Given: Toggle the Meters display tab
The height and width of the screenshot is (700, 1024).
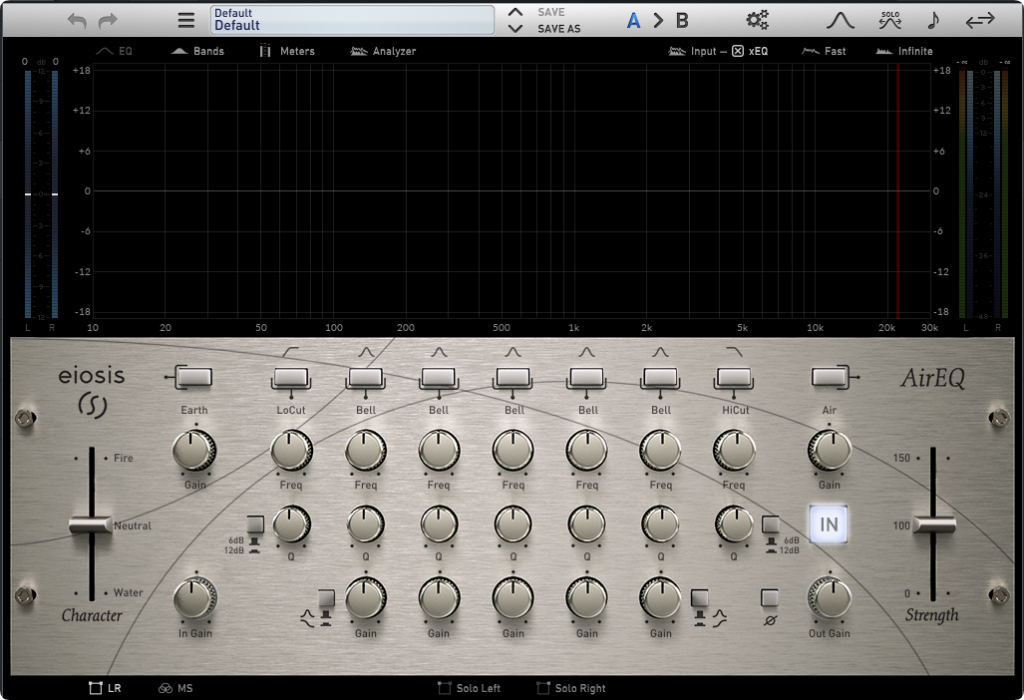Looking at the screenshot, I should coord(287,51).
